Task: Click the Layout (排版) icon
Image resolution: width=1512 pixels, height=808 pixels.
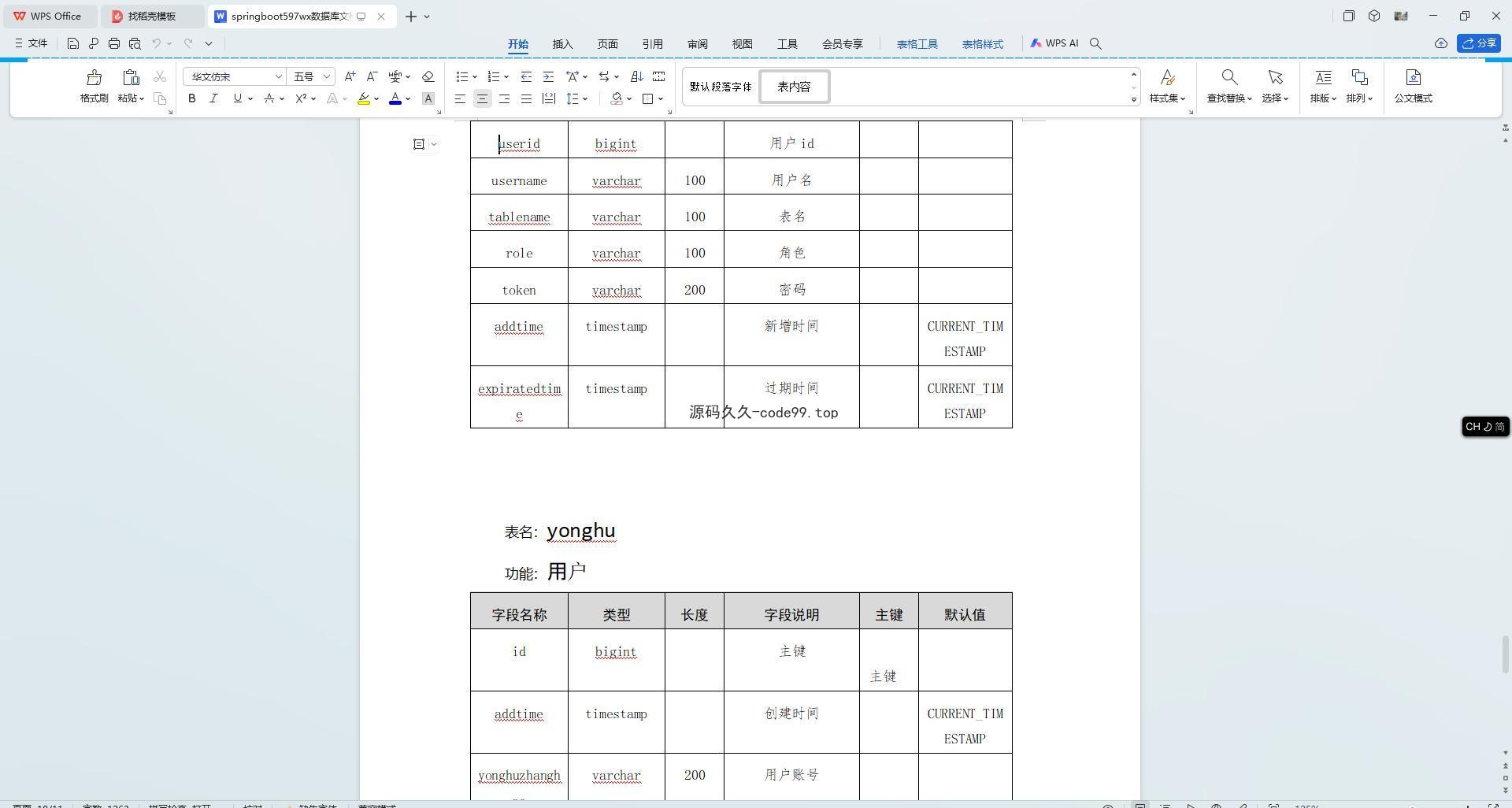Action: coord(1323,77)
